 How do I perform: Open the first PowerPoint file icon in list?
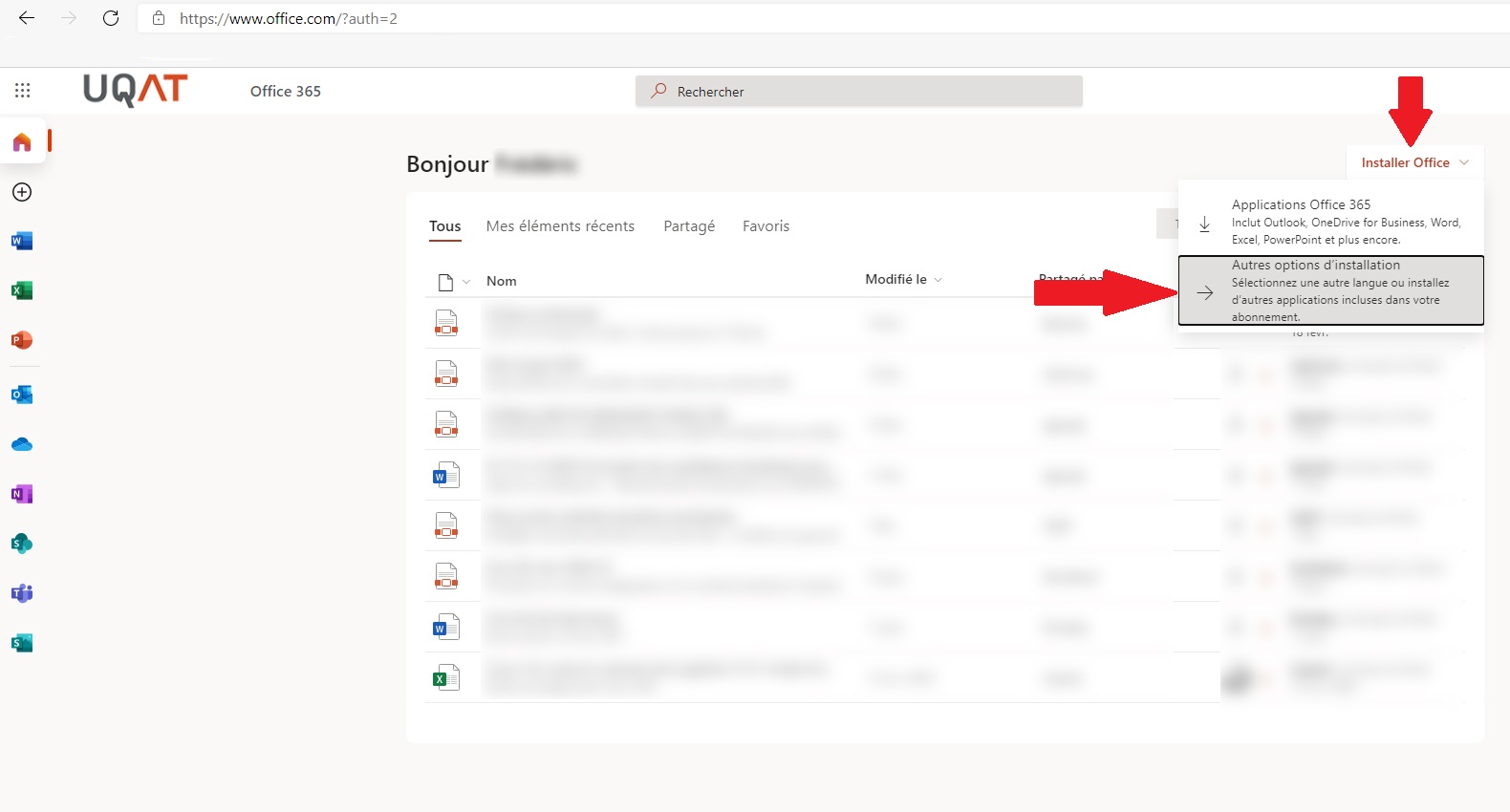coord(446,323)
